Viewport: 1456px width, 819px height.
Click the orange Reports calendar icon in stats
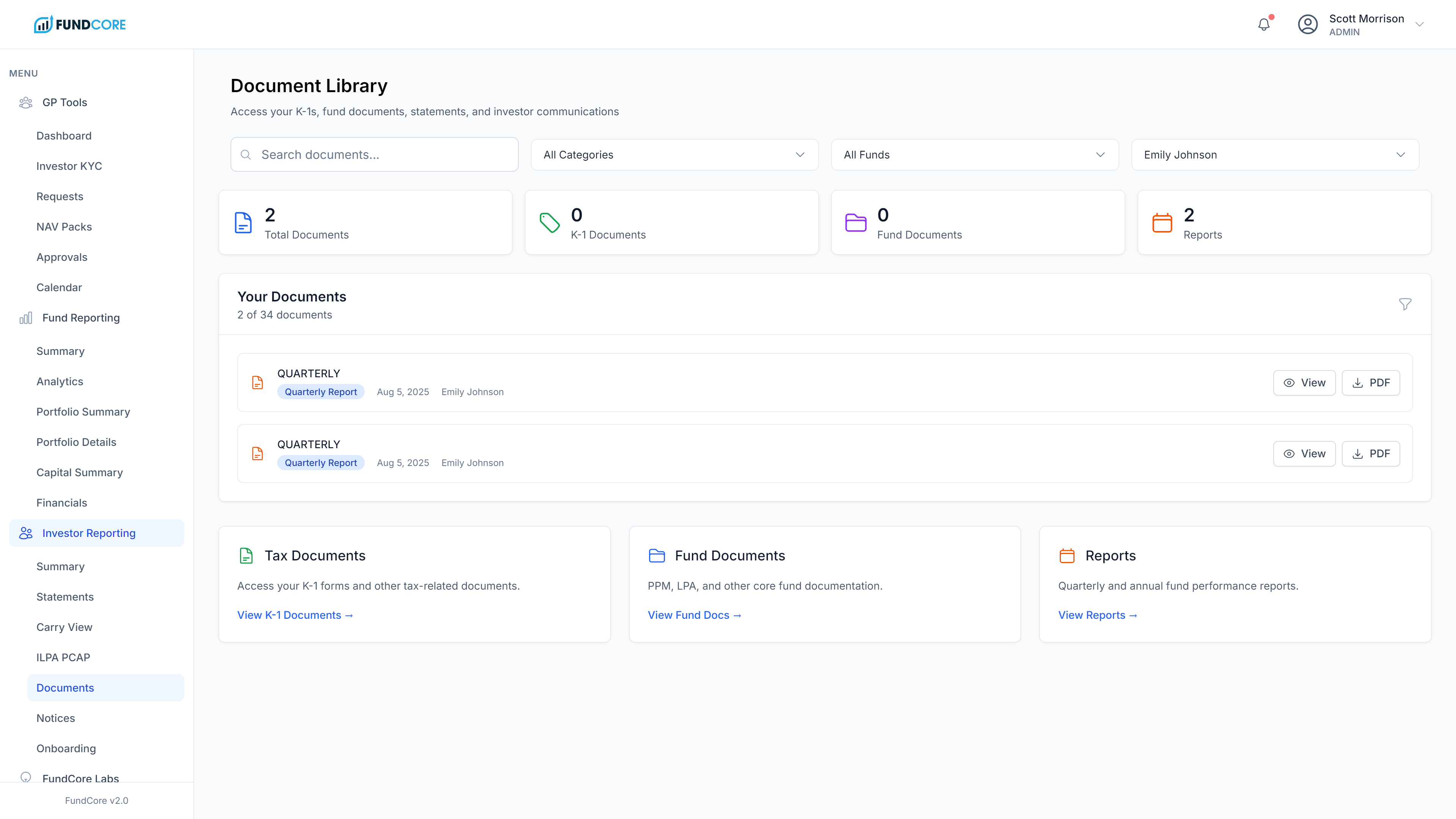click(x=1162, y=223)
